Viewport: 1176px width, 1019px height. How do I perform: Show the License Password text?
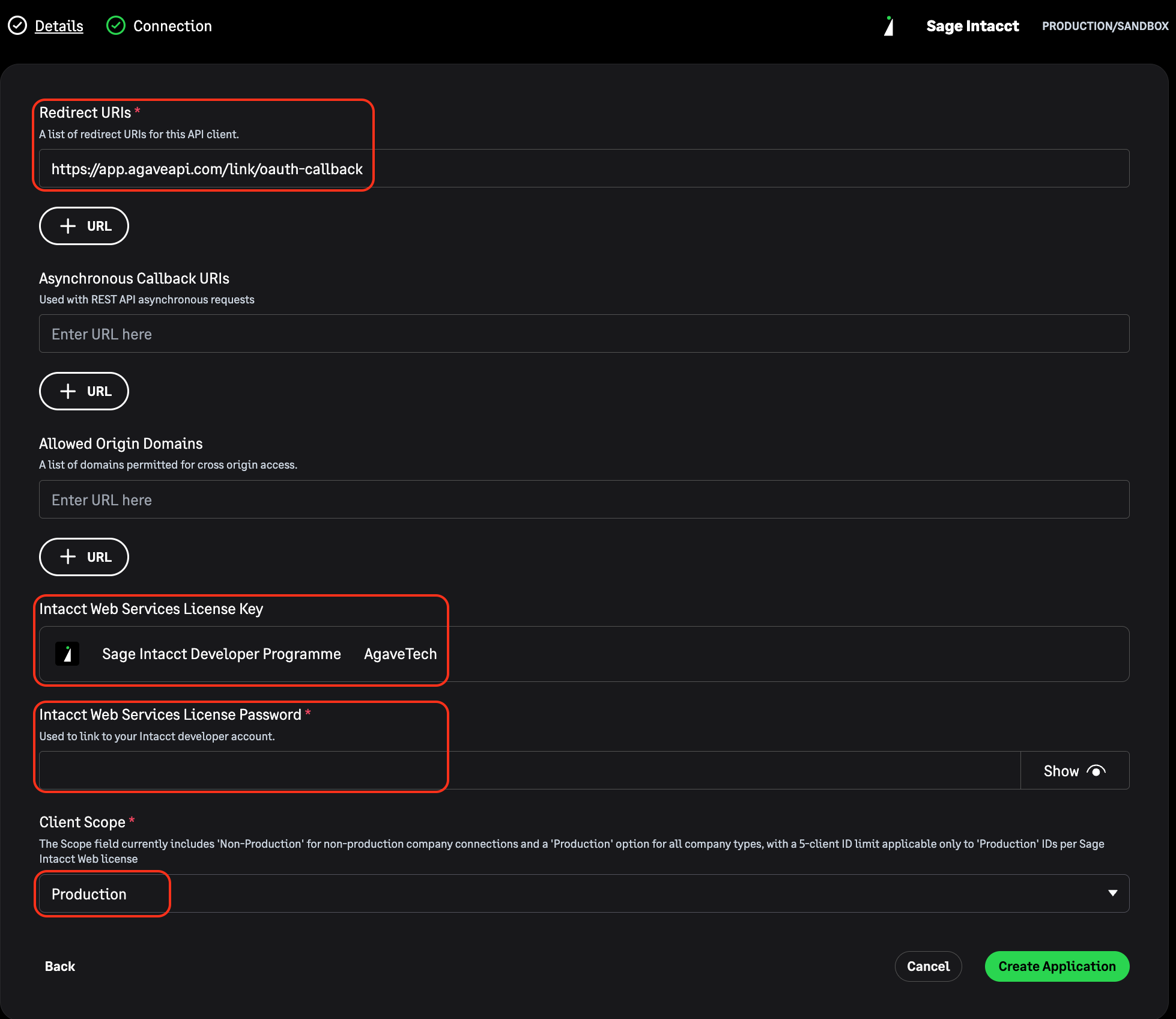tap(1074, 771)
